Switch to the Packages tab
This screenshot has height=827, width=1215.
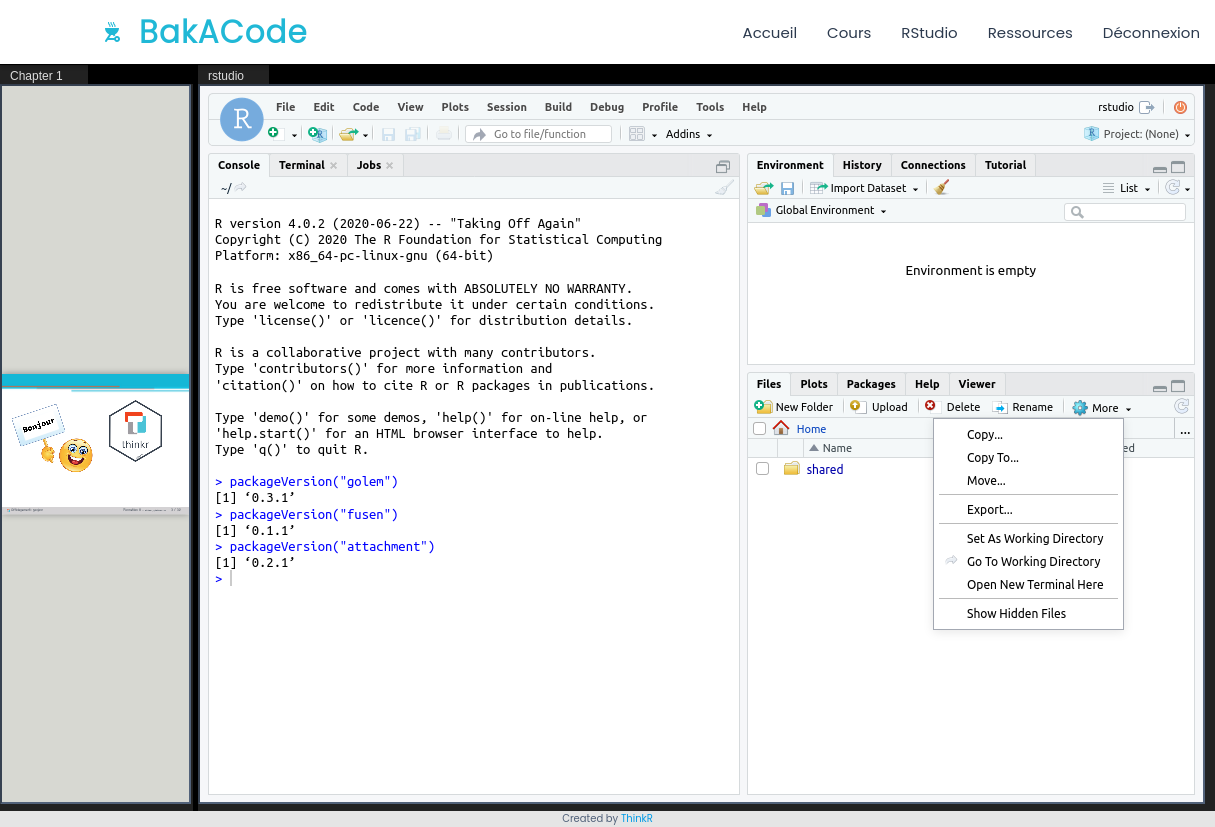coord(871,384)
